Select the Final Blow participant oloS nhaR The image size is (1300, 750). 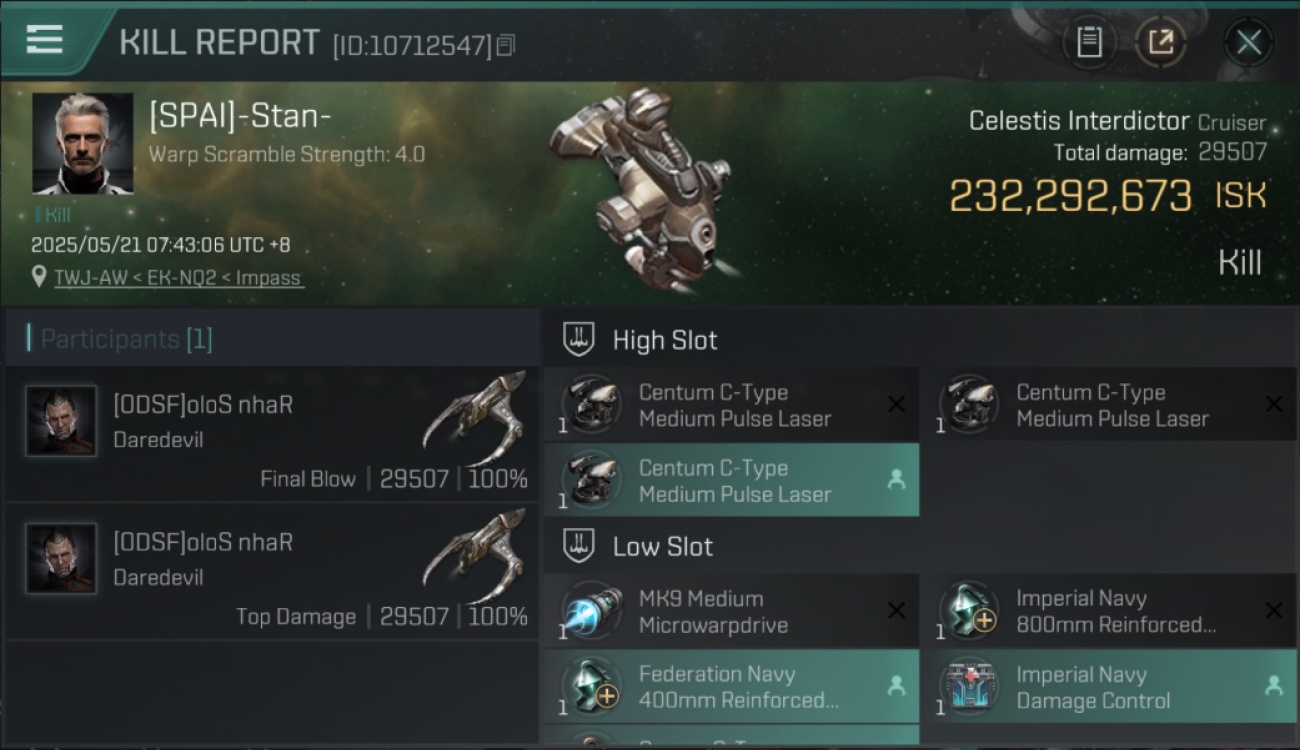coord(272,434)
